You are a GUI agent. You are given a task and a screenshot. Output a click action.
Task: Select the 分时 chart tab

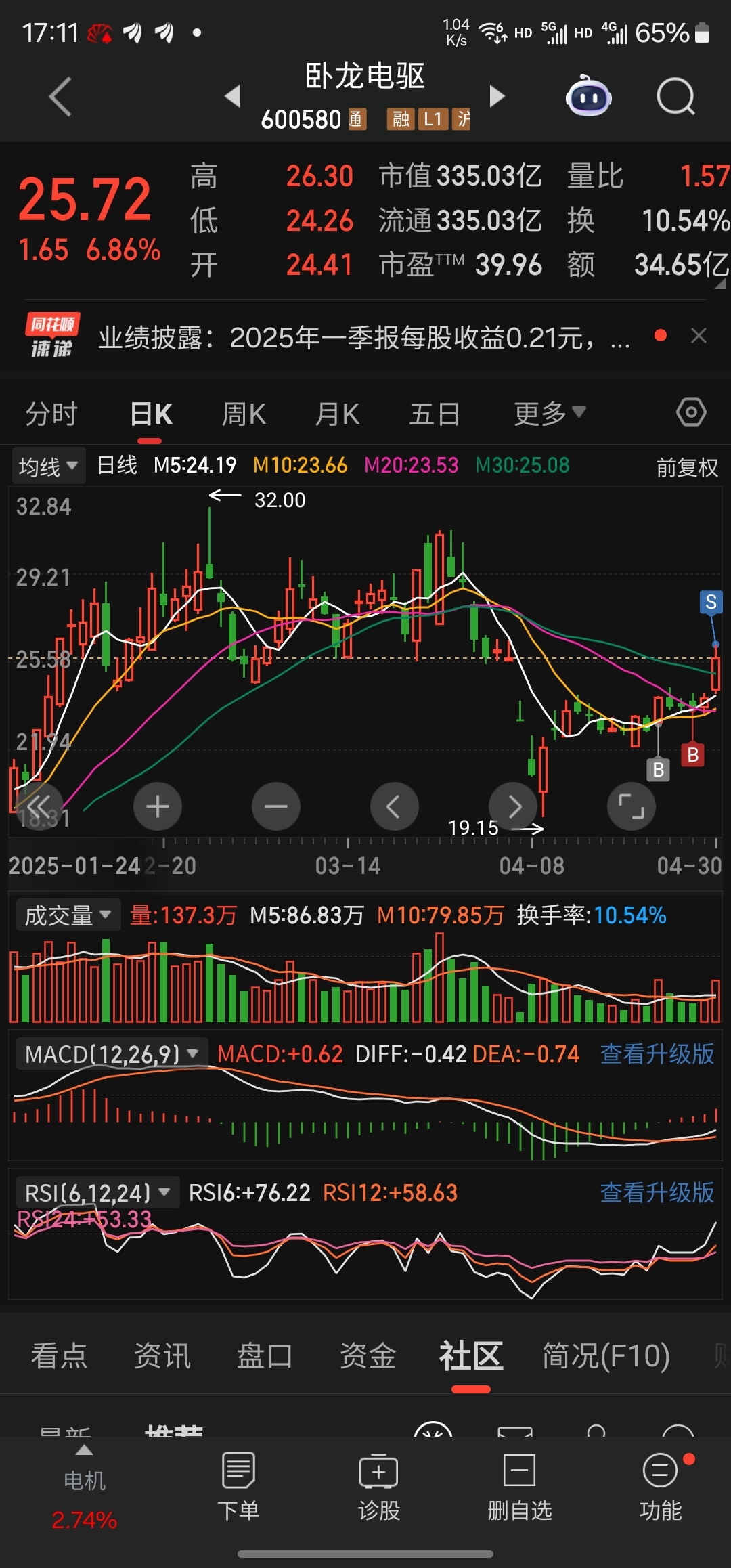click(51, 414)
